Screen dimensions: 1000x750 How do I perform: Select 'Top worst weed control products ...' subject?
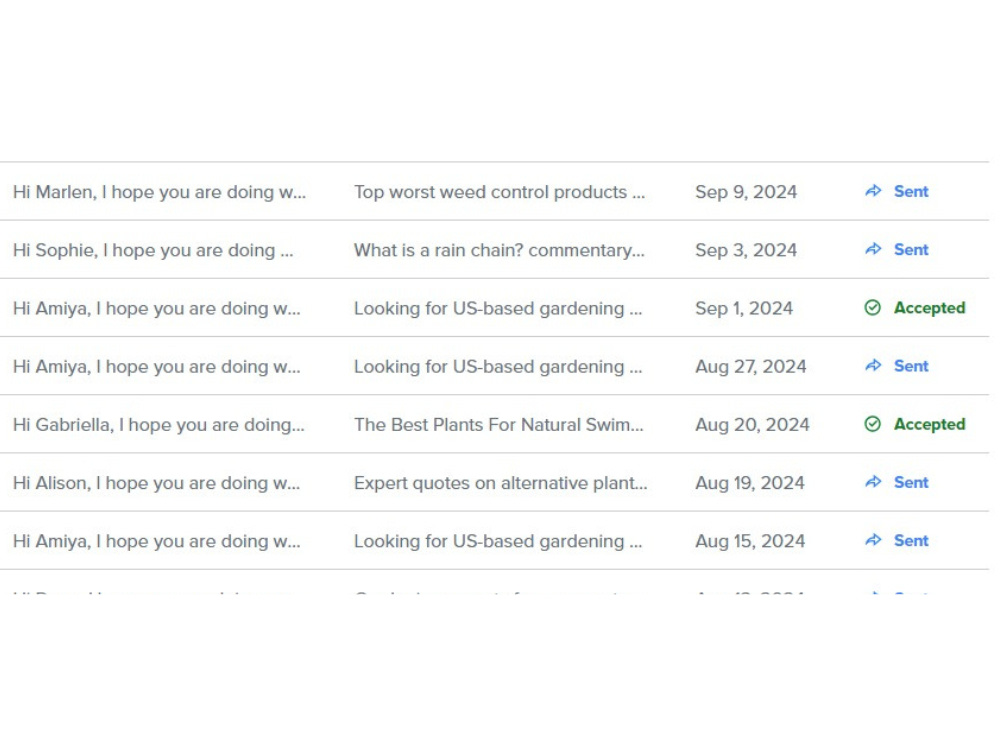(499, 192)
